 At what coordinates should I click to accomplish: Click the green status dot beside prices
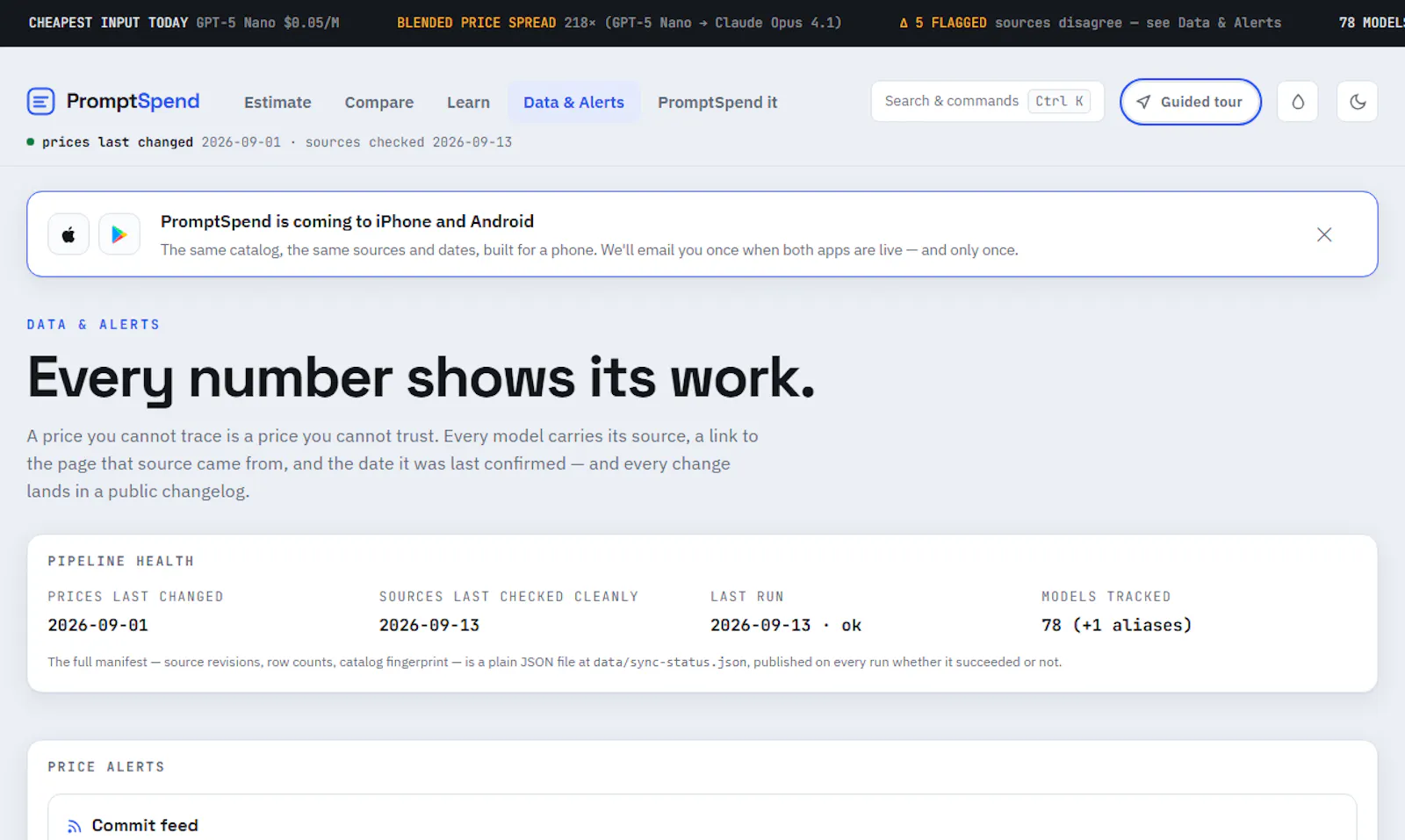click(31, 142)
